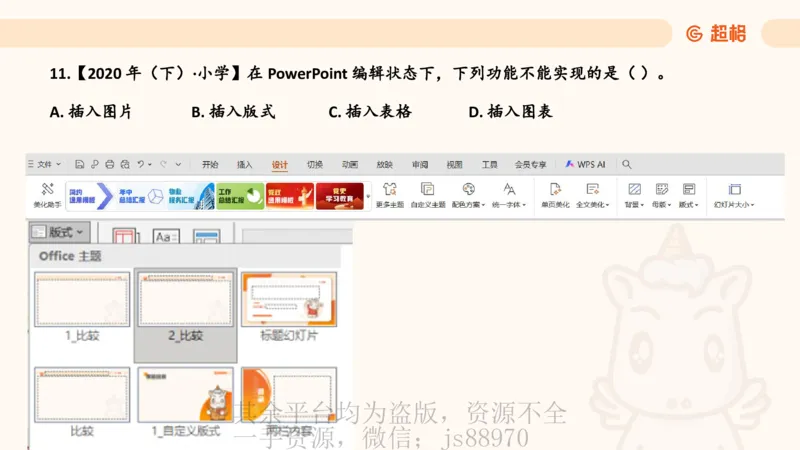Open the 审阅 tab

pos(420,164)
